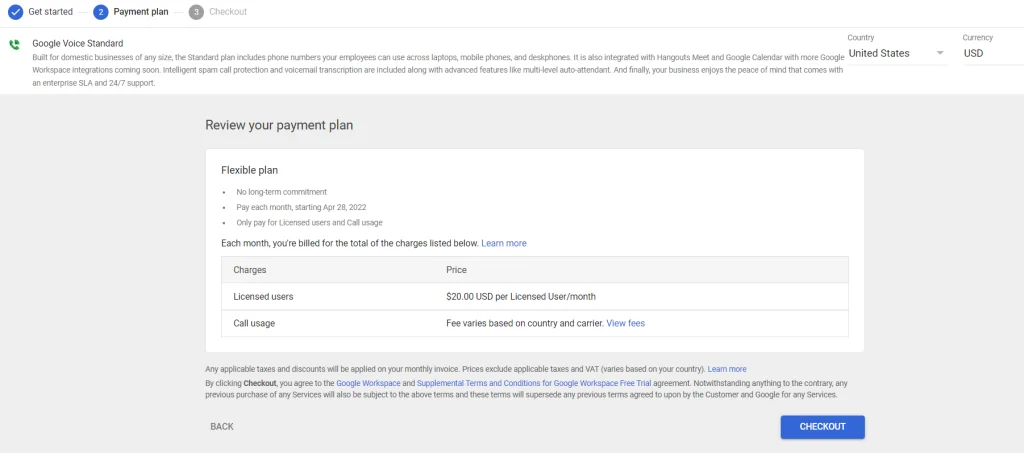Click the Flexible plan heading
The width and height of the screenshot is (1024, 453).
click(249, 171)
